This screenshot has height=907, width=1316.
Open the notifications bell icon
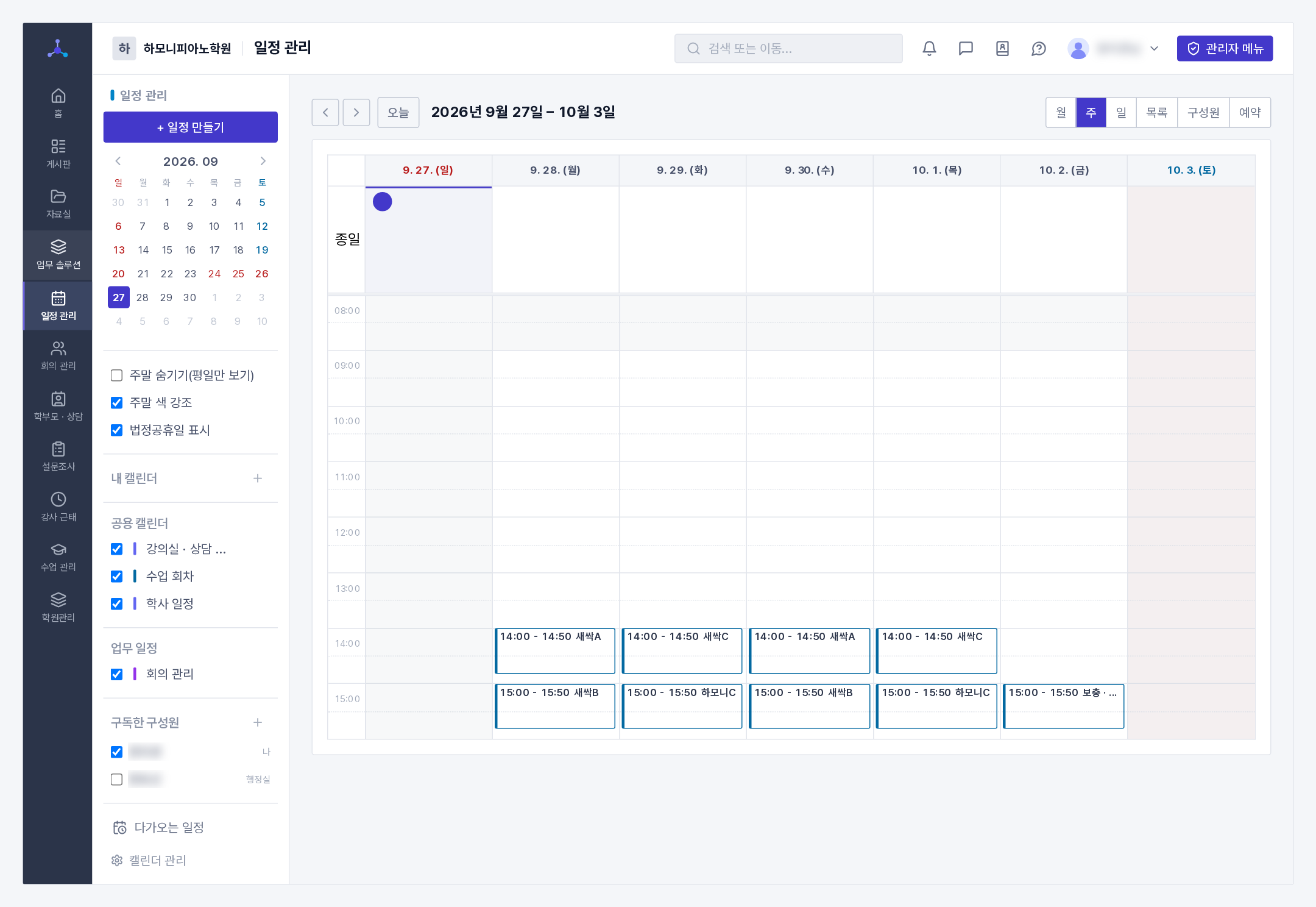(929, 48)
